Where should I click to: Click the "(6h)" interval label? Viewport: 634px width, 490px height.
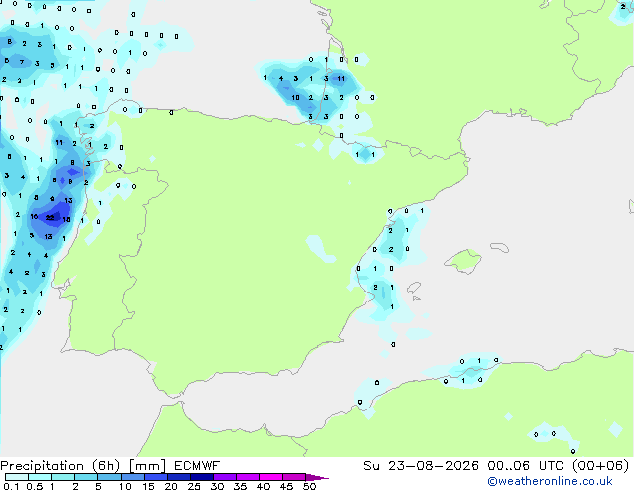106,466
